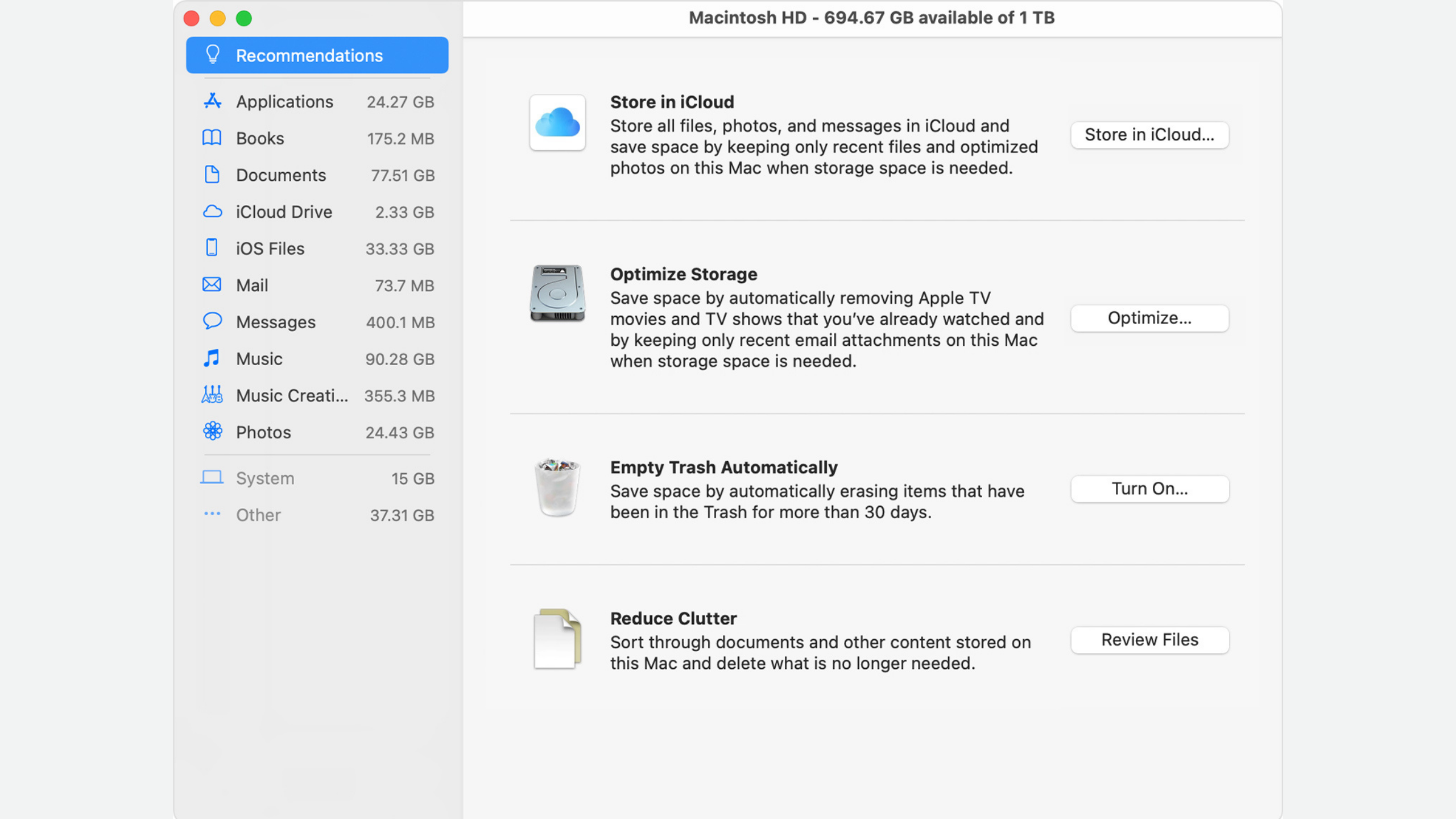1456x819 pixels.
Task: Click the Store in iCloud... button
Action: coord(1149,135)
